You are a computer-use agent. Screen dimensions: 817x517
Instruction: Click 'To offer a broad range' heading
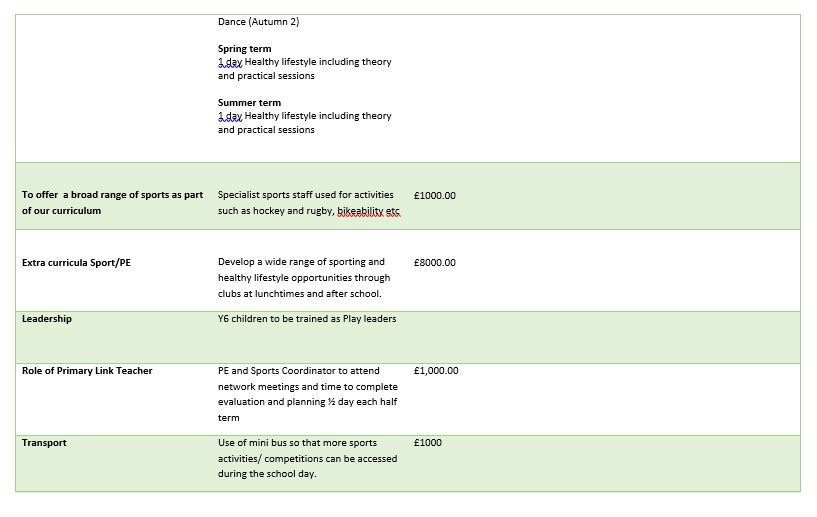point(113,203)
